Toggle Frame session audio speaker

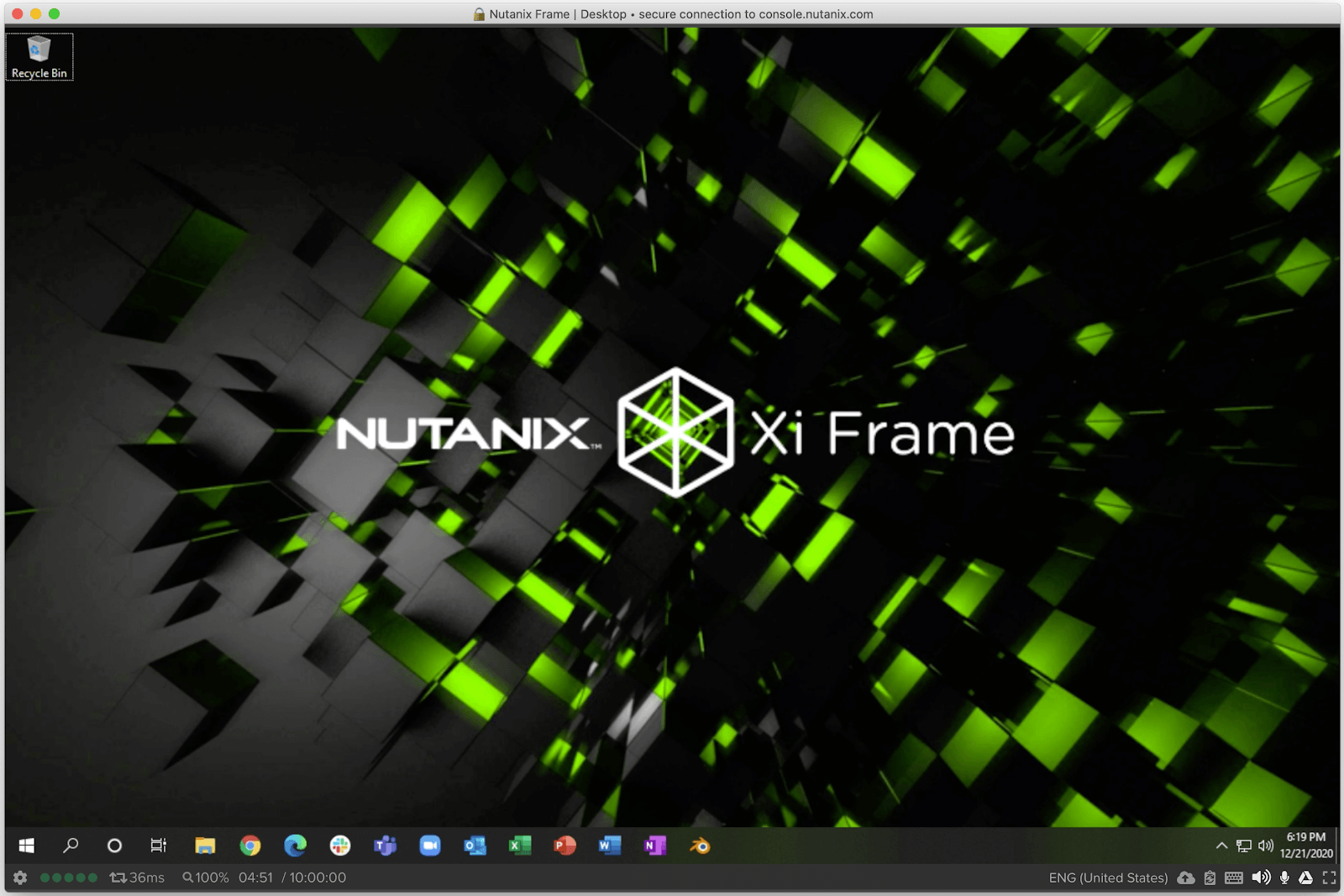(x=1261, y=878)
